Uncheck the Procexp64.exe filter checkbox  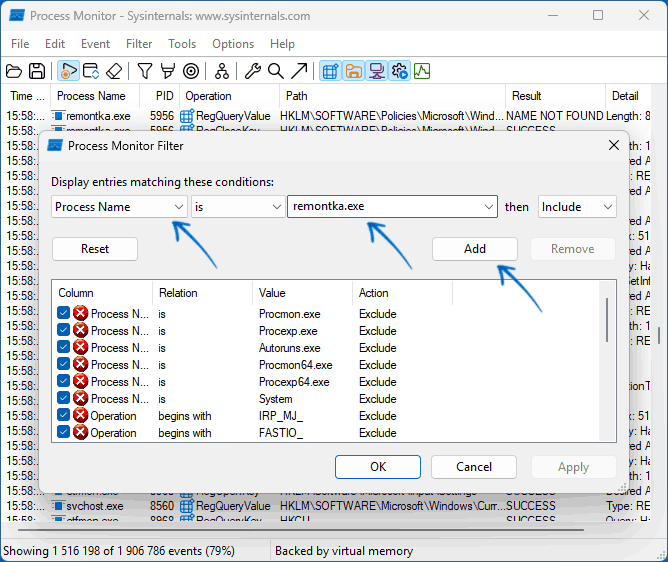[x=63, y=381]
